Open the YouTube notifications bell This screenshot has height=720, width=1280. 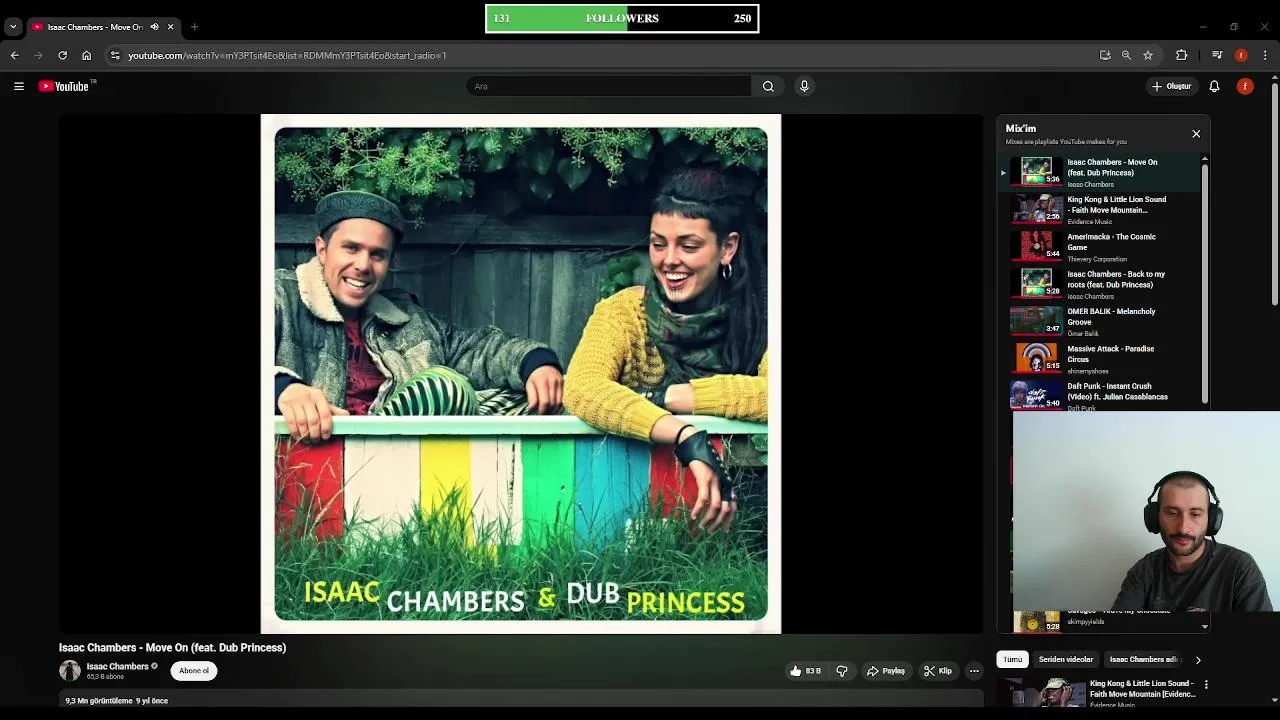[x=1214, y=86]
